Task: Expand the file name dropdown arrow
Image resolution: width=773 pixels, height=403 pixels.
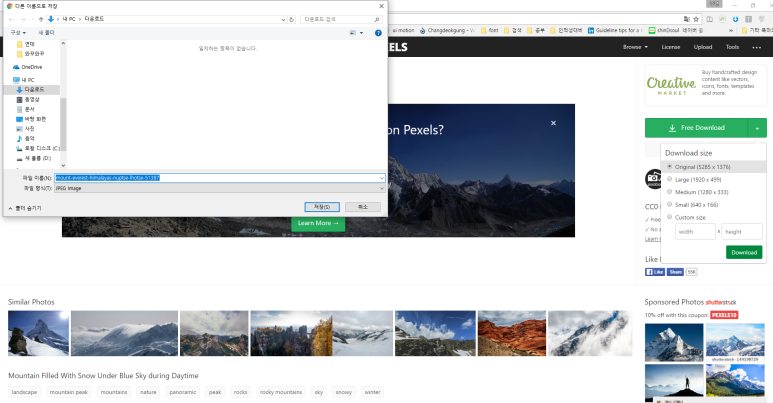Action: [x=382, y=178]
